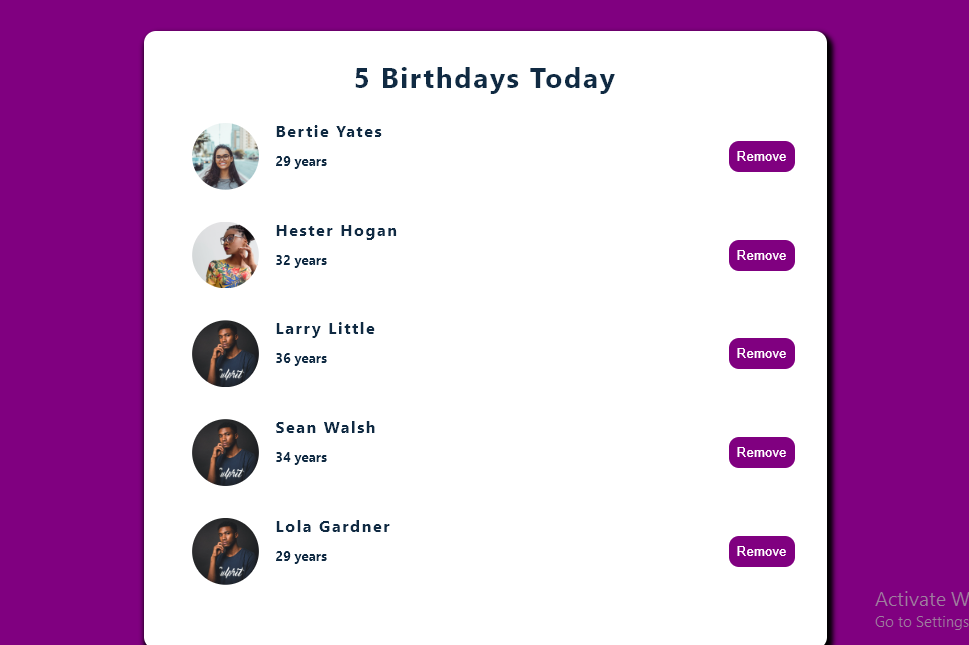The height and width of the screenshot is (645, 969).
Task: Remove Hester Hogan from the list
Action: pos(761,255)
